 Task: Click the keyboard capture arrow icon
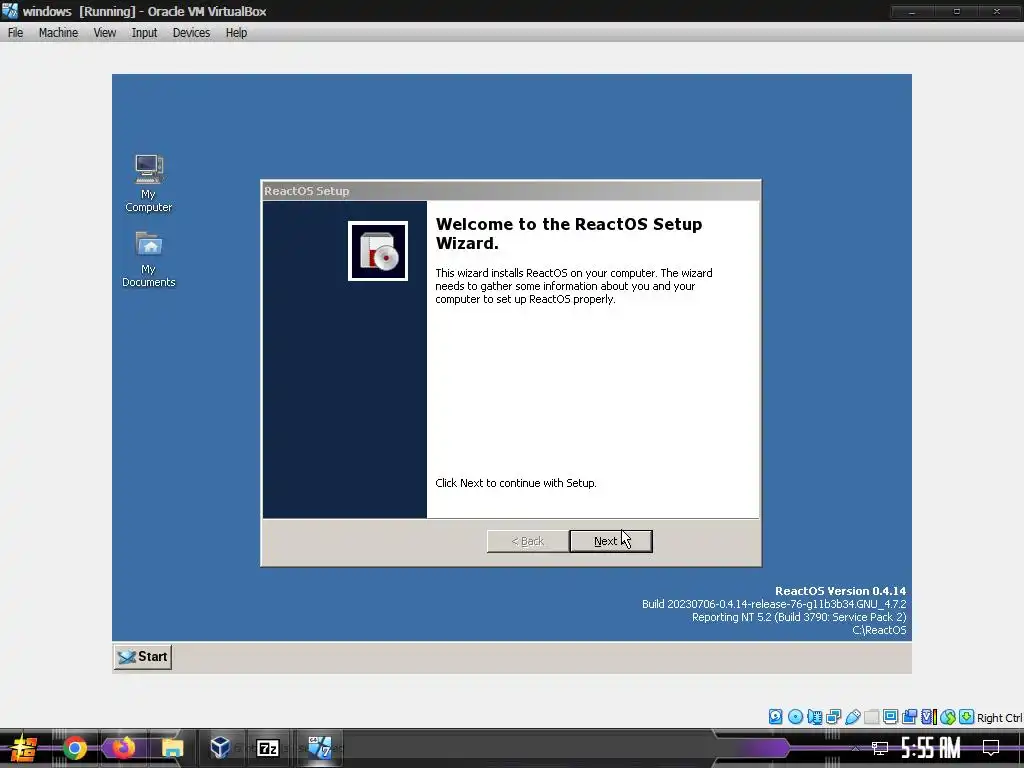pyautogui.click(x=967, y=716)
